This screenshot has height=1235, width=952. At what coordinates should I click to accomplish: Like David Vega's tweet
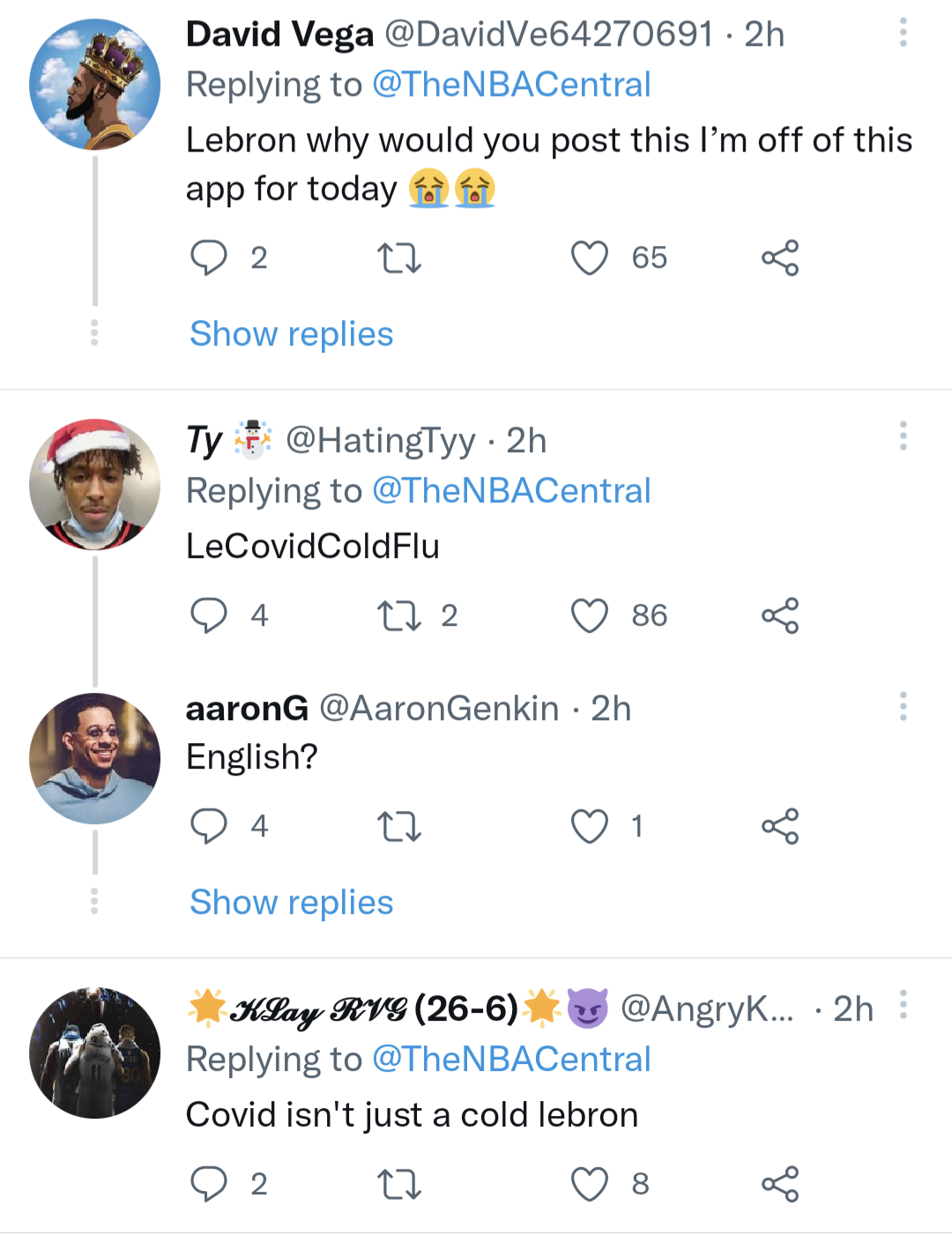pos(590,258)
